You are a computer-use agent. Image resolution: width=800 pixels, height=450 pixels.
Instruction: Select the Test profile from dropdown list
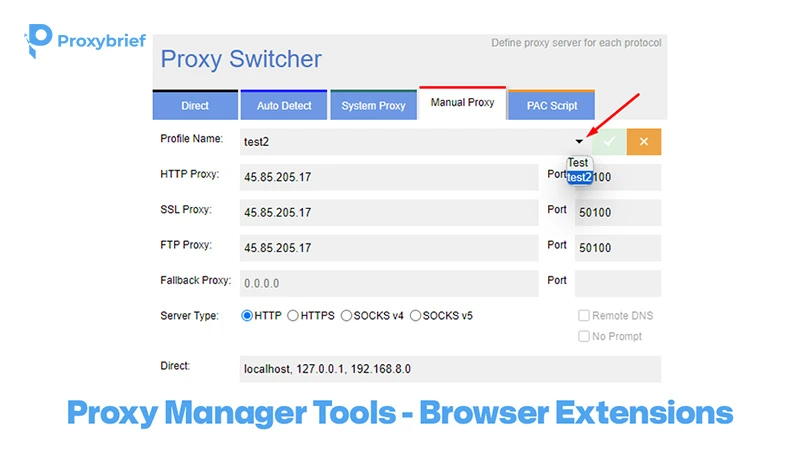[x=579, y=163]
